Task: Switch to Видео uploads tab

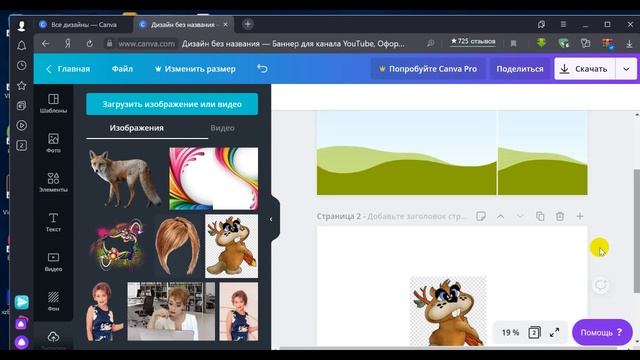Action: point(222,128)
